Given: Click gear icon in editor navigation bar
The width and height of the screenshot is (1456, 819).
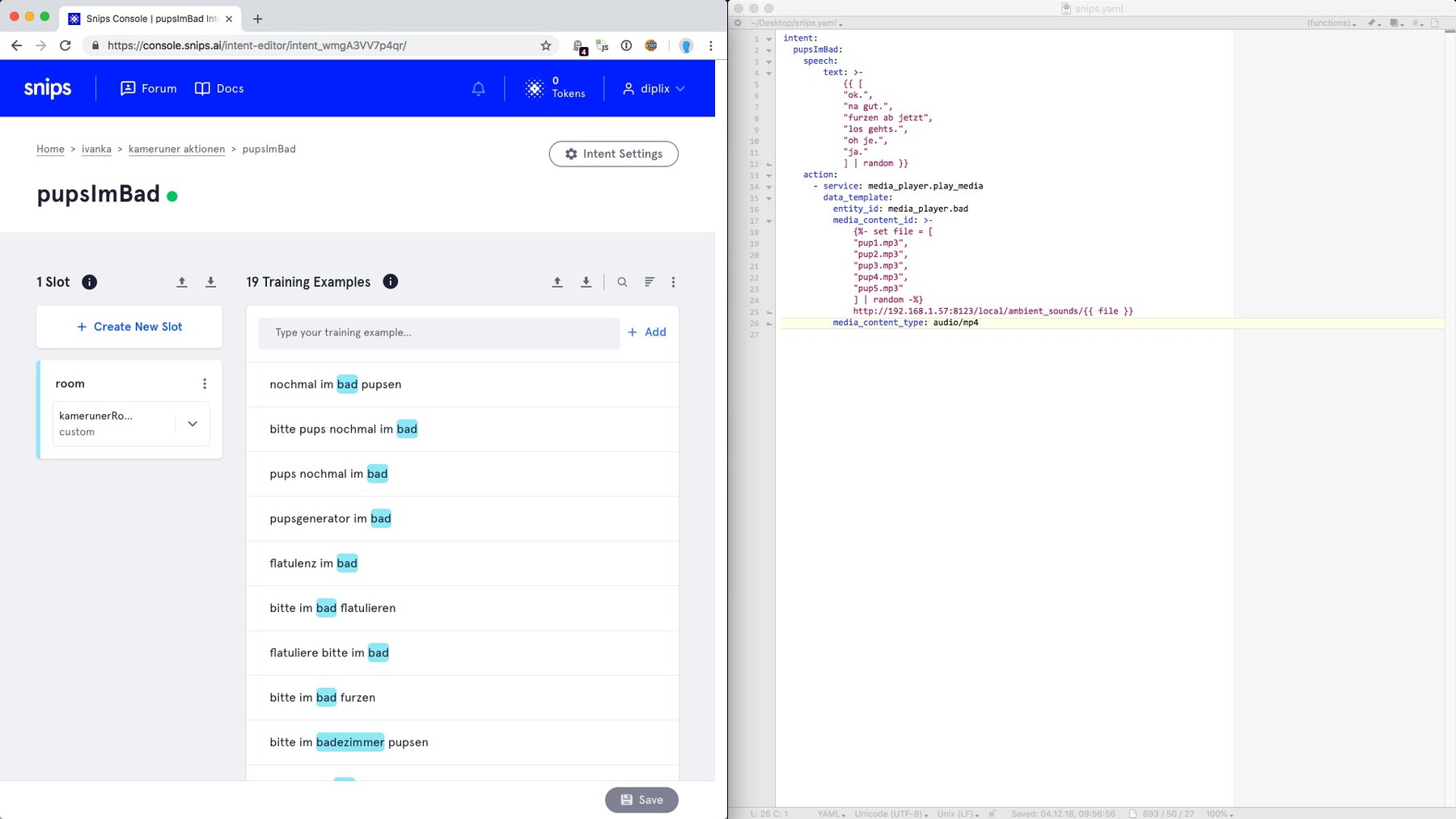Looking at the screenshot, I should pyautogui.click(x=738, y=23).
